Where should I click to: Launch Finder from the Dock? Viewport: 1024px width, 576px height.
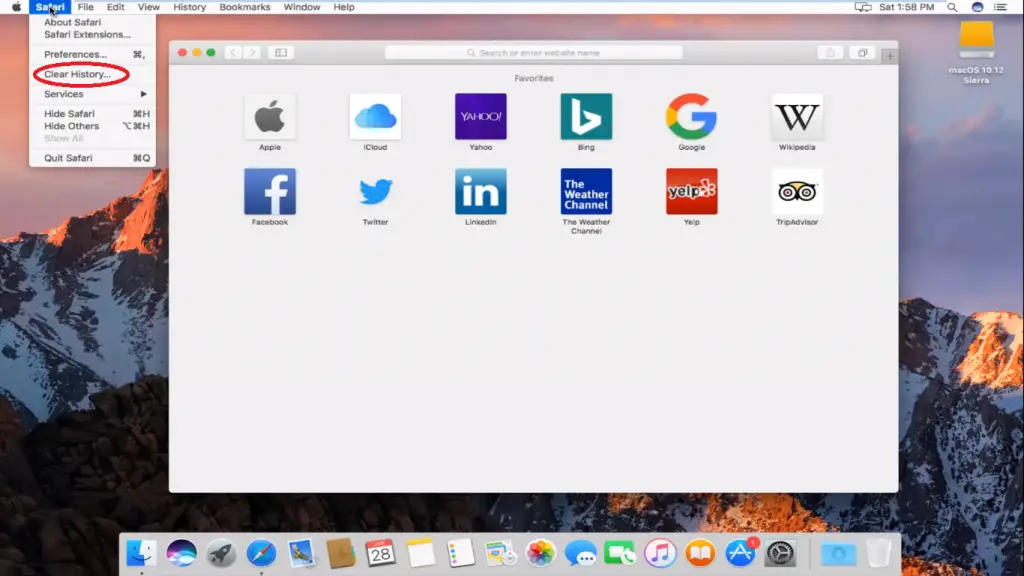tap(141, 554)
